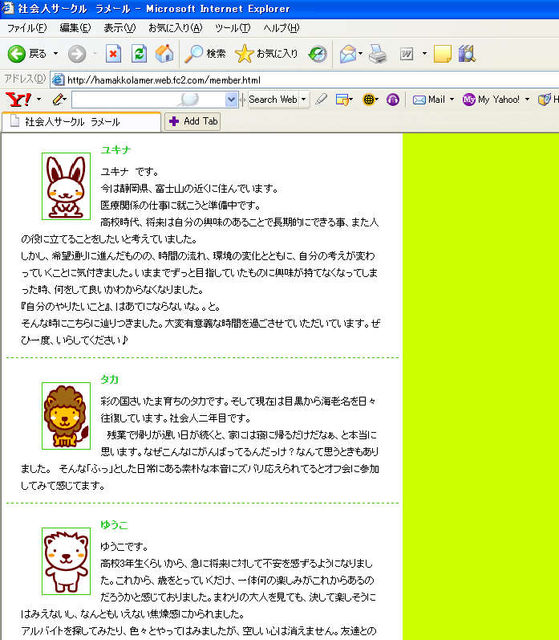Screen dimensions: 559x640
Task: Click the Yahoo! Y! logo icon
Action: click(18, 99)
